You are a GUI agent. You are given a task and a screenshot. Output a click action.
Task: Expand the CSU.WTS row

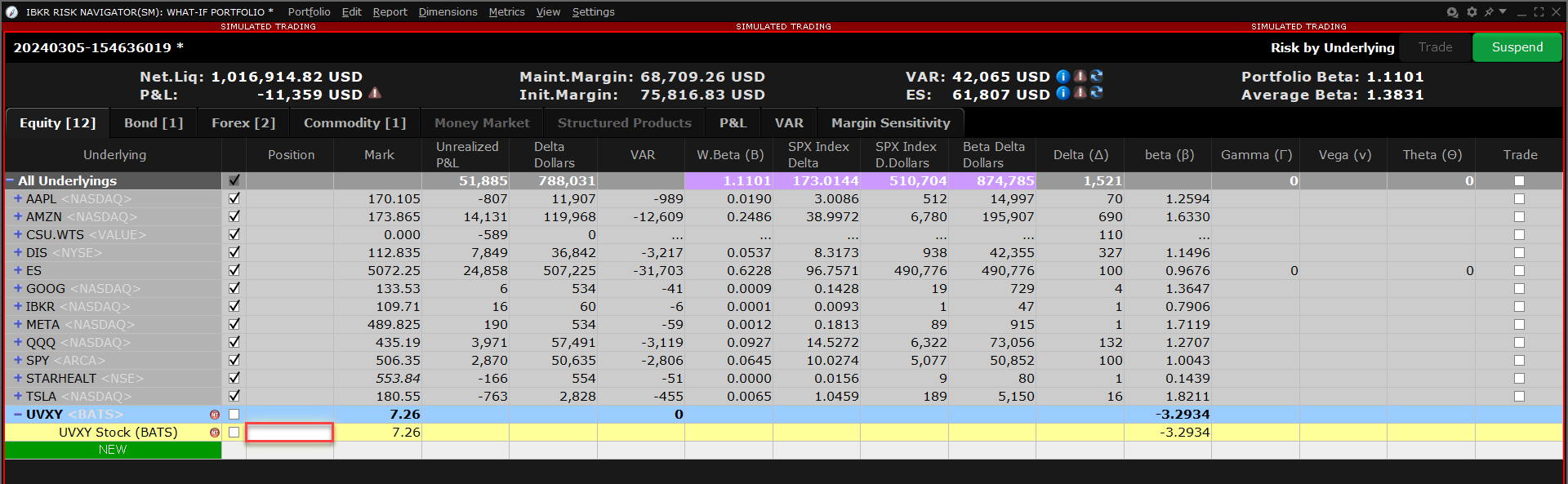pos(18,234)
